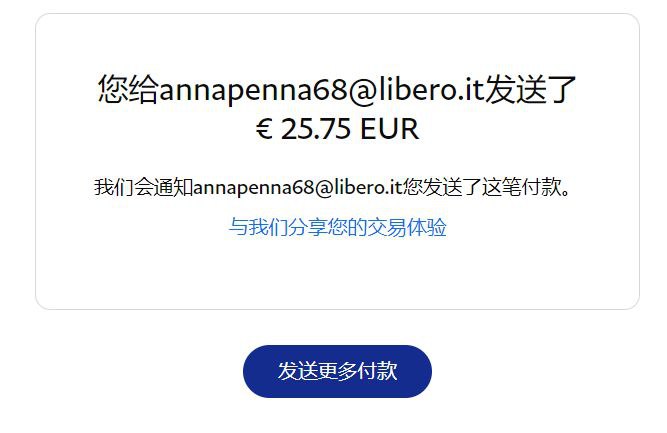The height and width of the screenshot is (433, 667).
Task: Open the 与我们分享您的交易体验 link
Action: tap(337, 227)
